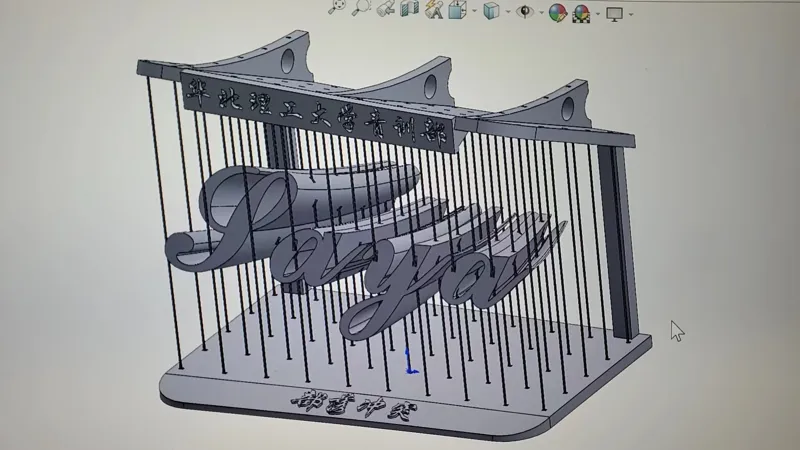Select the engraved text on the base front
Image resolution: width=800 pixels, height=450 pixels.
pos(354,404)
